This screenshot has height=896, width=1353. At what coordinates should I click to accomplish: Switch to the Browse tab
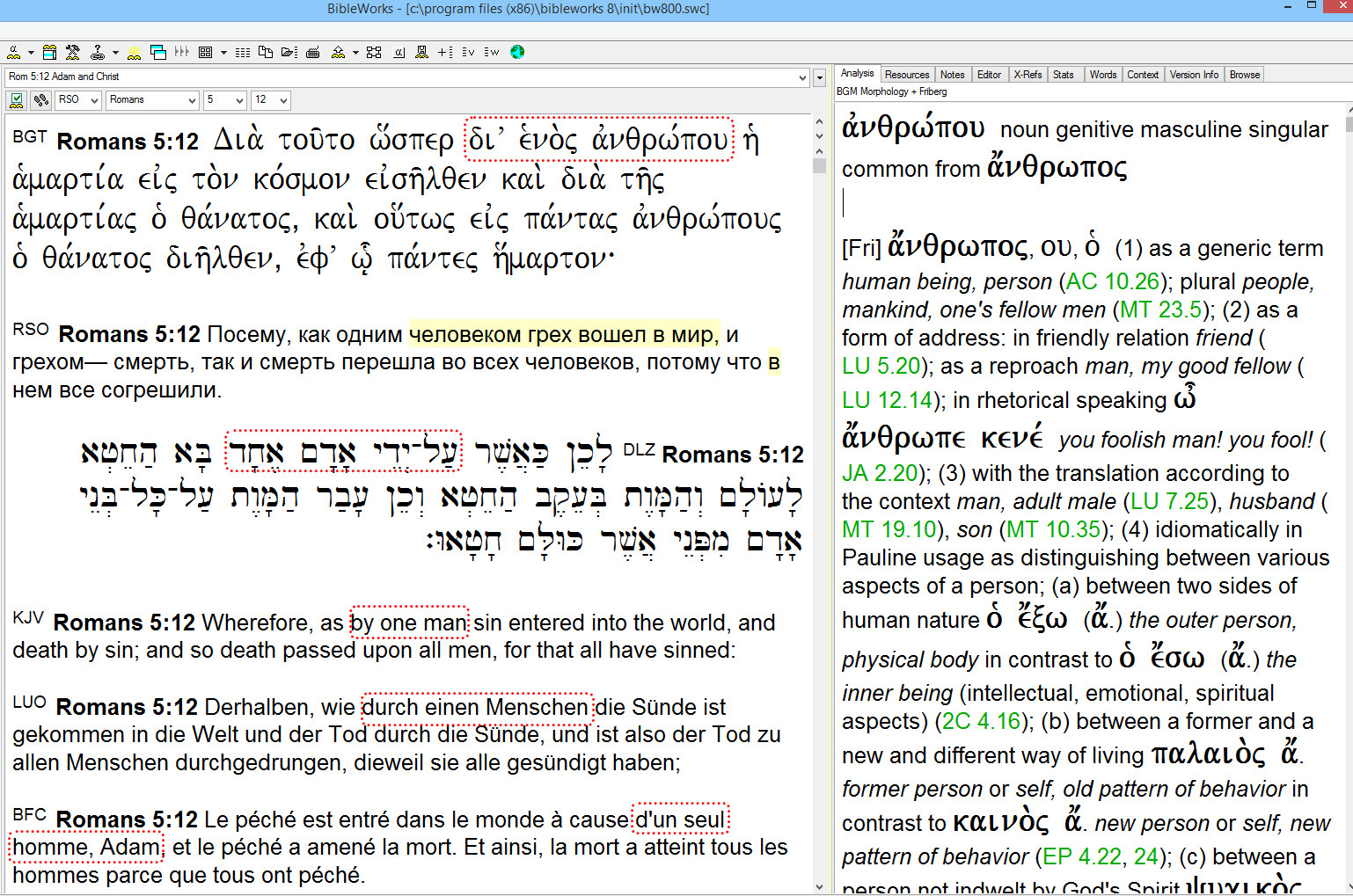(1244, 75)
